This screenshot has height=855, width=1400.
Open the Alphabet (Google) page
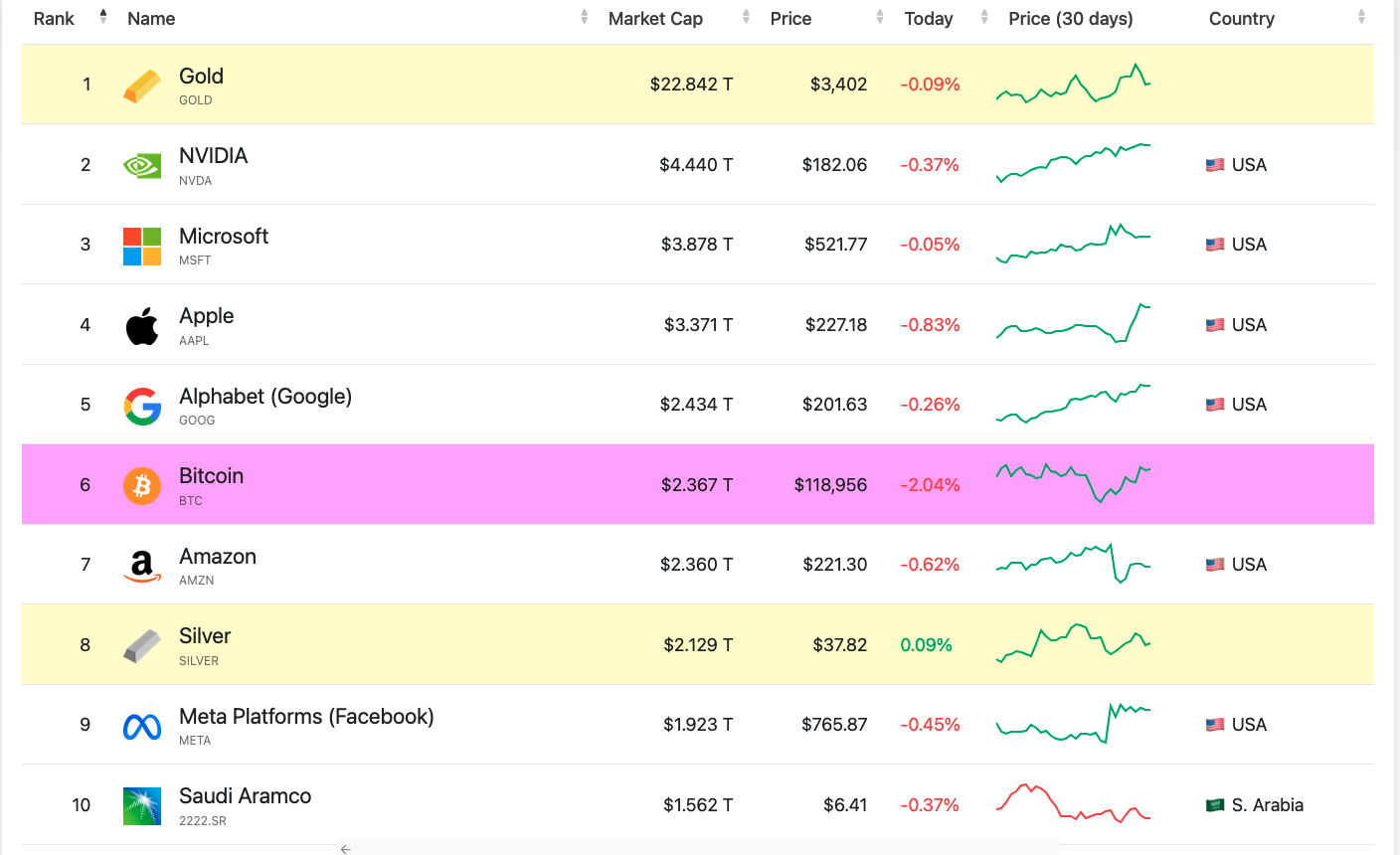click(x=265, y=396)
